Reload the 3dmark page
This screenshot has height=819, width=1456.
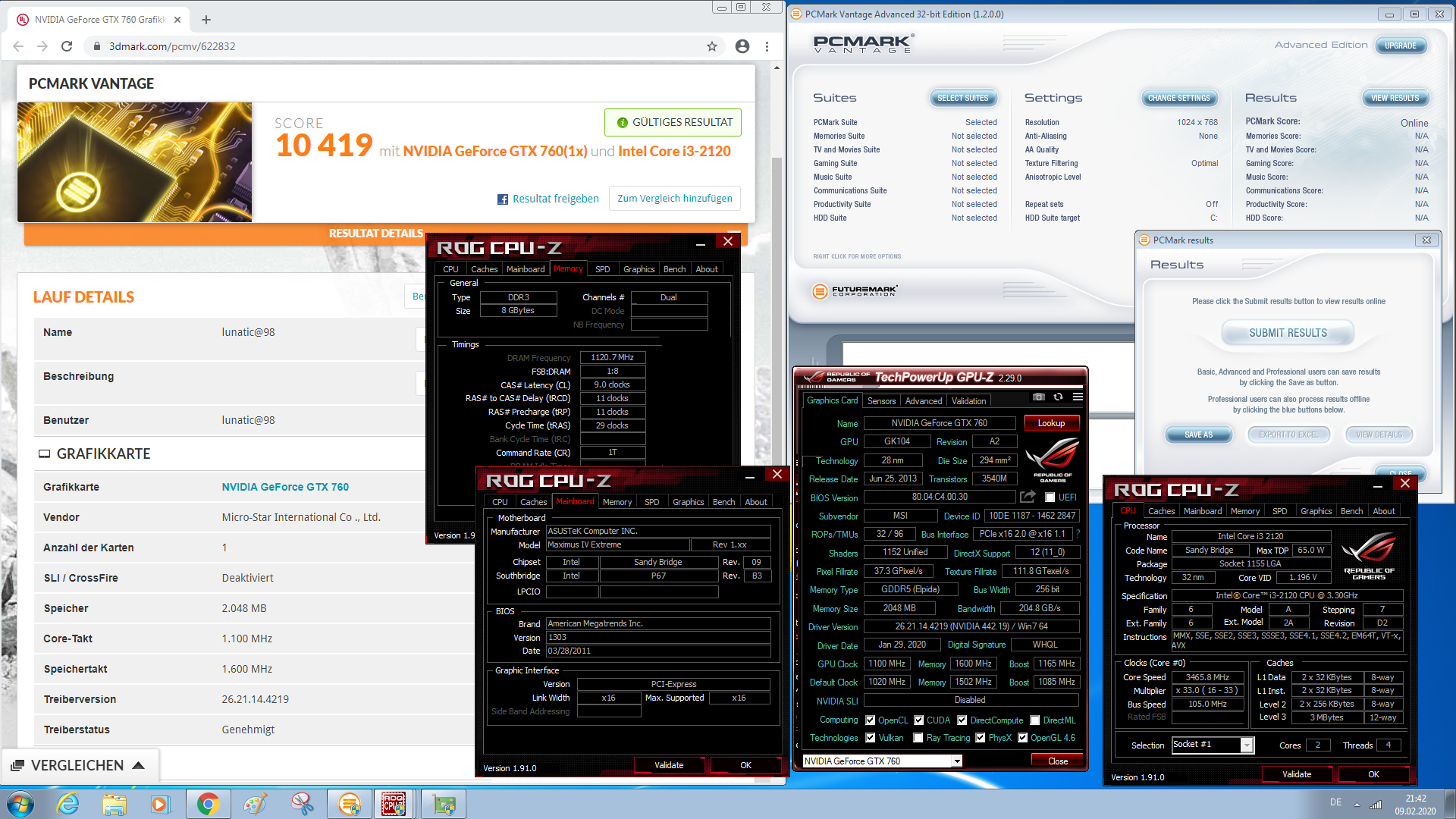[x=67, y=46]
